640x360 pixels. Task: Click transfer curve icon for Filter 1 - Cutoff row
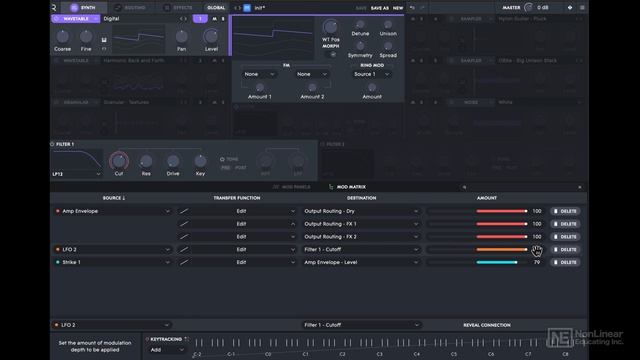(x=184, y=249)
